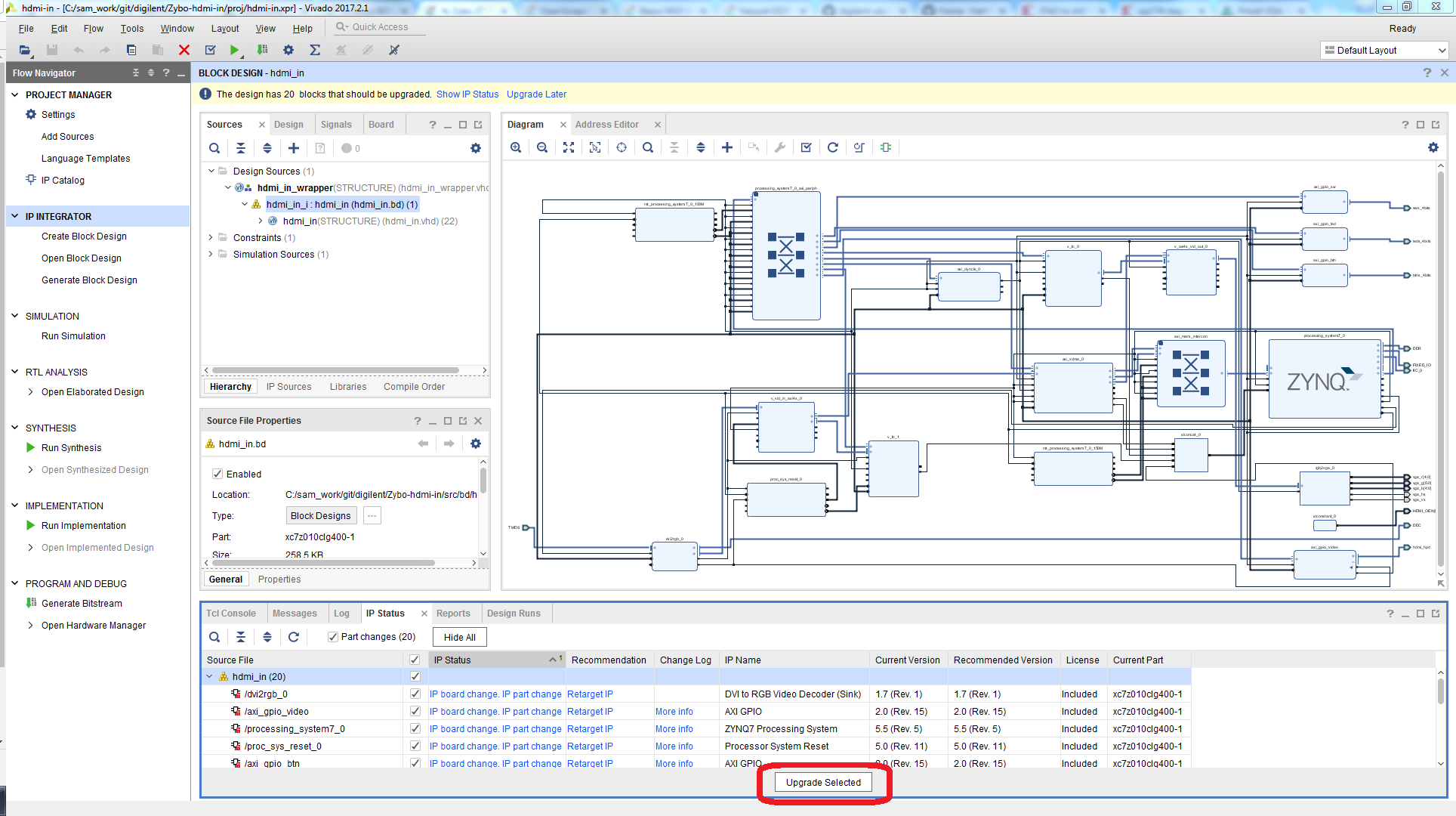This screenshot has width=1456, height=816.
Task: Expand Open Elaborated Design
Action: (30, 391)
